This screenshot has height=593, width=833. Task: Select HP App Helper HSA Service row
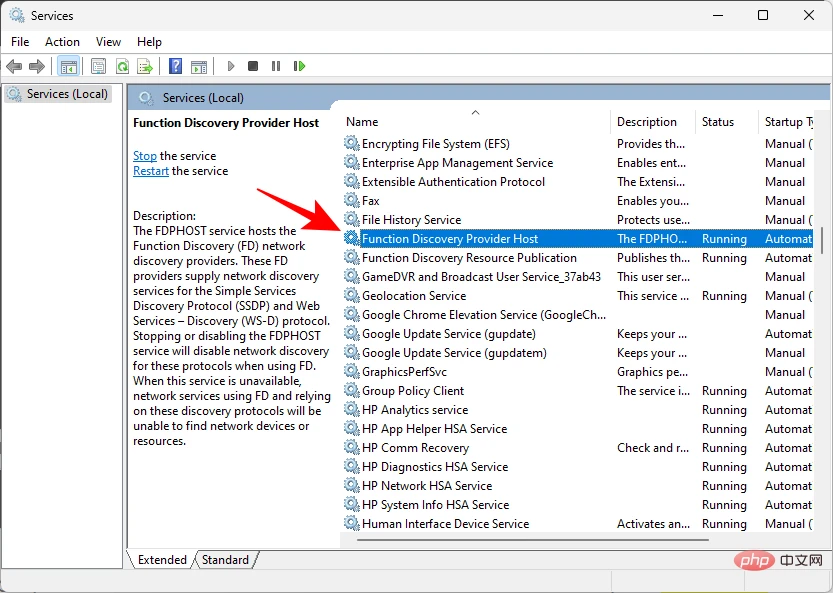[577, 429]
